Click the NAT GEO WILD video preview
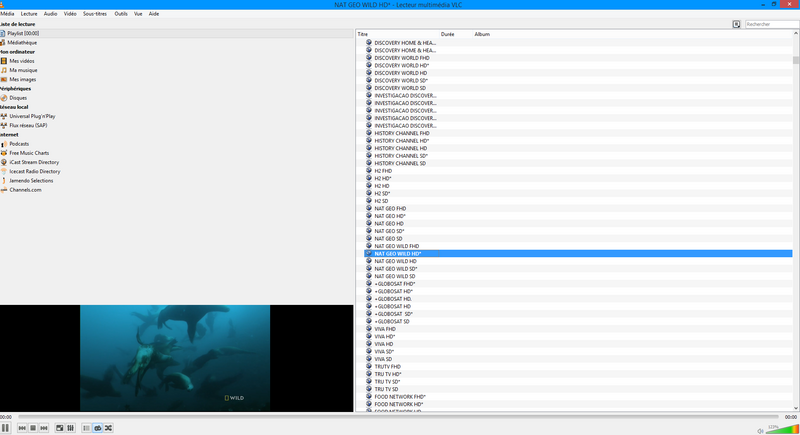Image resolution: width=800 pixels, height=435 pixels. tap(175, 358)
